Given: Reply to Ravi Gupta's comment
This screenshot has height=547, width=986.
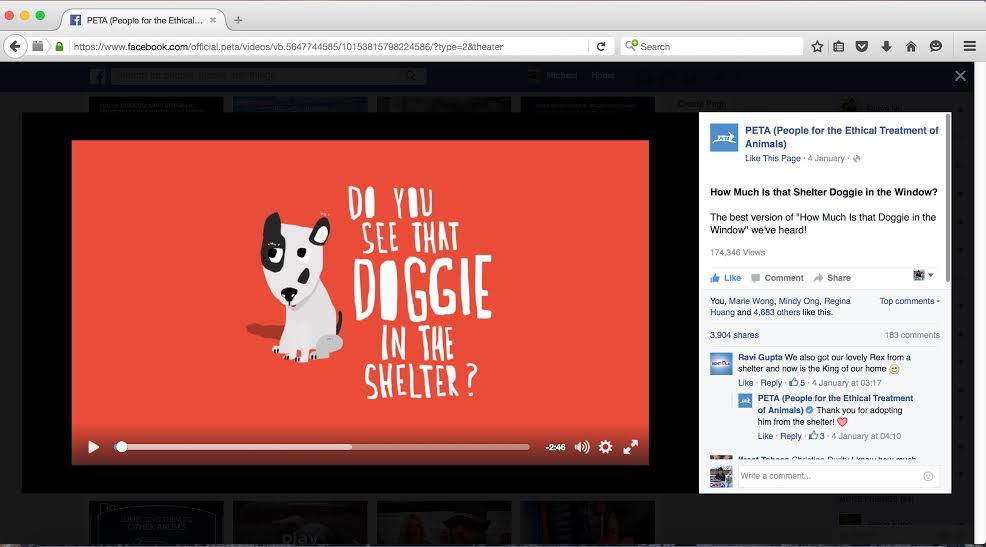Looking at the screenshot, I should 771,383.
